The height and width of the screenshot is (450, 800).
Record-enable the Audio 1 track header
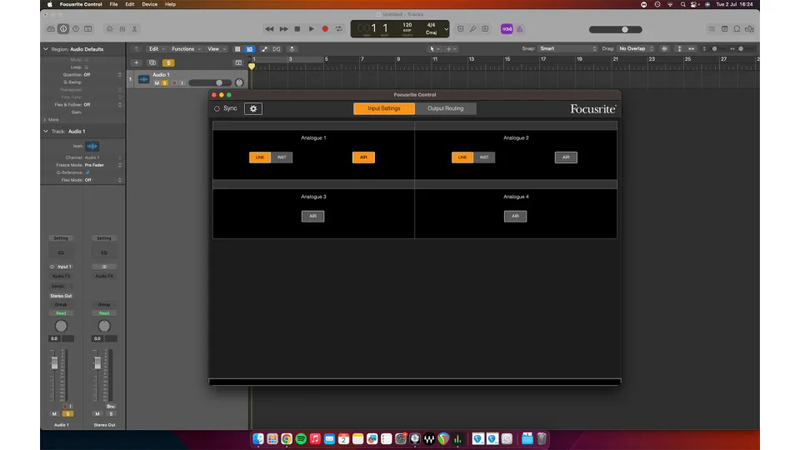click(174, 83)
